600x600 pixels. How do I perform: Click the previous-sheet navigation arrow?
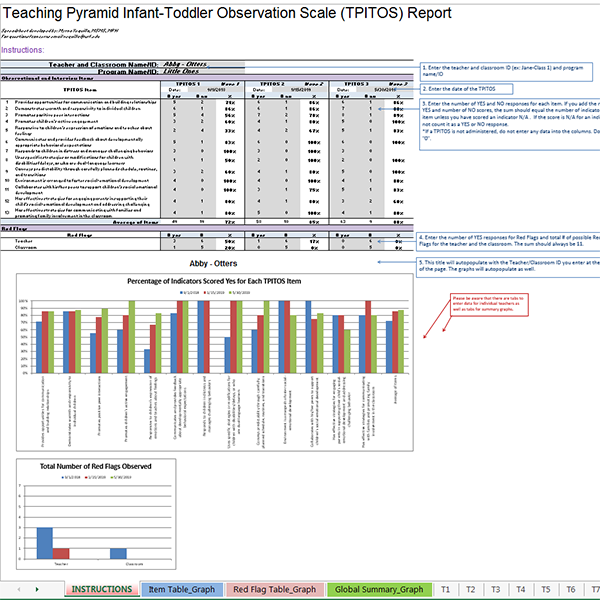coord(19,589)
